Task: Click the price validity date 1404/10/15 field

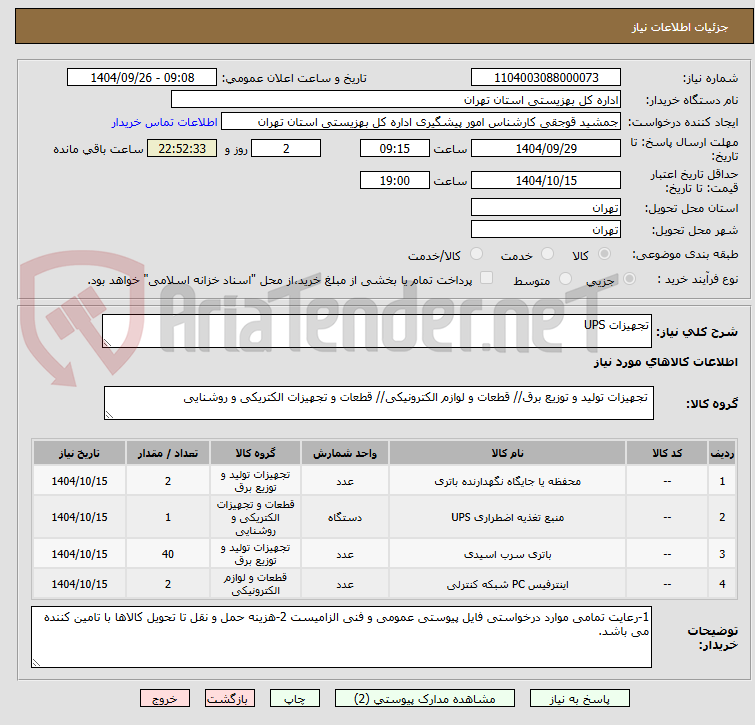Action: (x=546, y=181)
